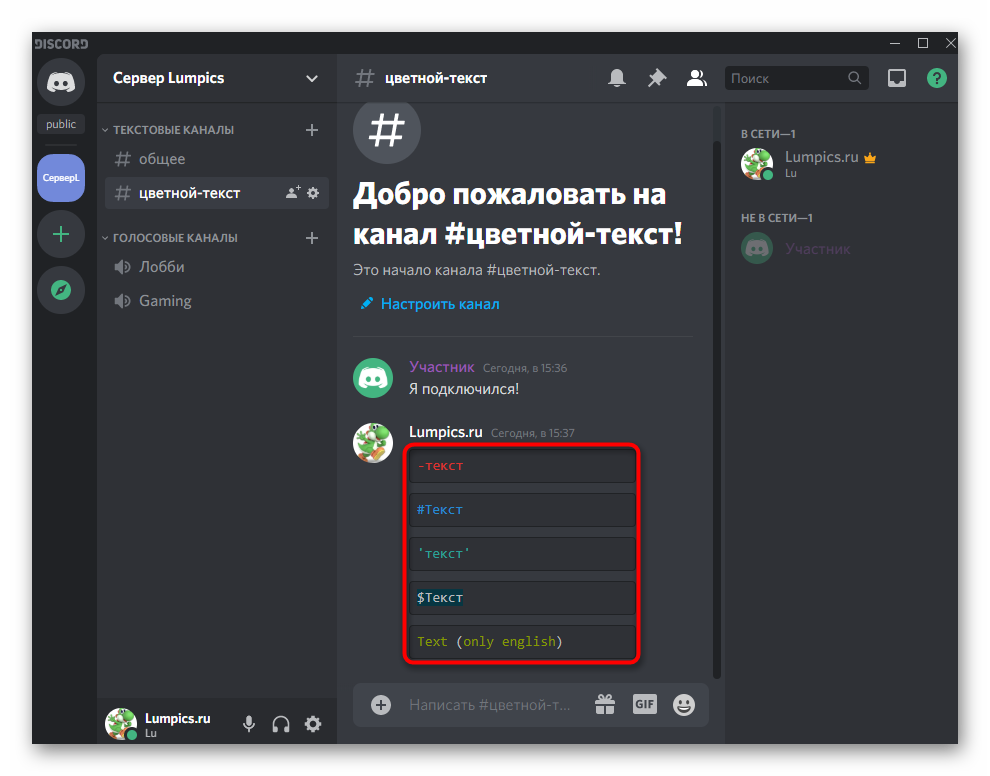Open the green Help question icon
This screenshot has width=990, height=776.
pyautogui.click(x=936, y=78)
